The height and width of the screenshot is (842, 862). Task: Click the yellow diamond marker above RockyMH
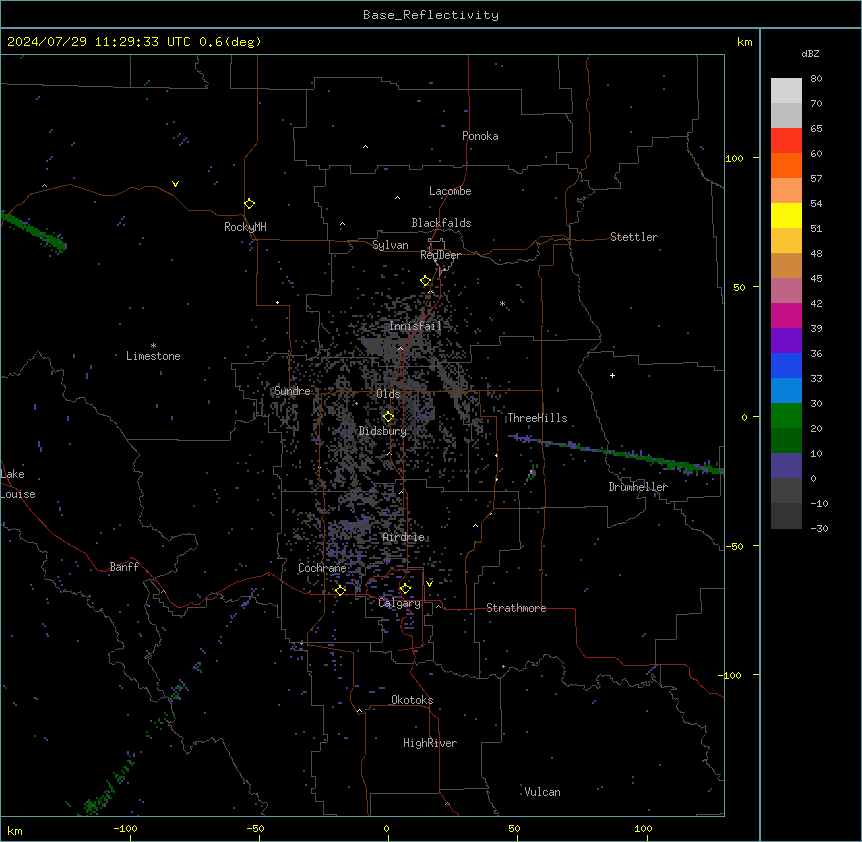point(250,203)
